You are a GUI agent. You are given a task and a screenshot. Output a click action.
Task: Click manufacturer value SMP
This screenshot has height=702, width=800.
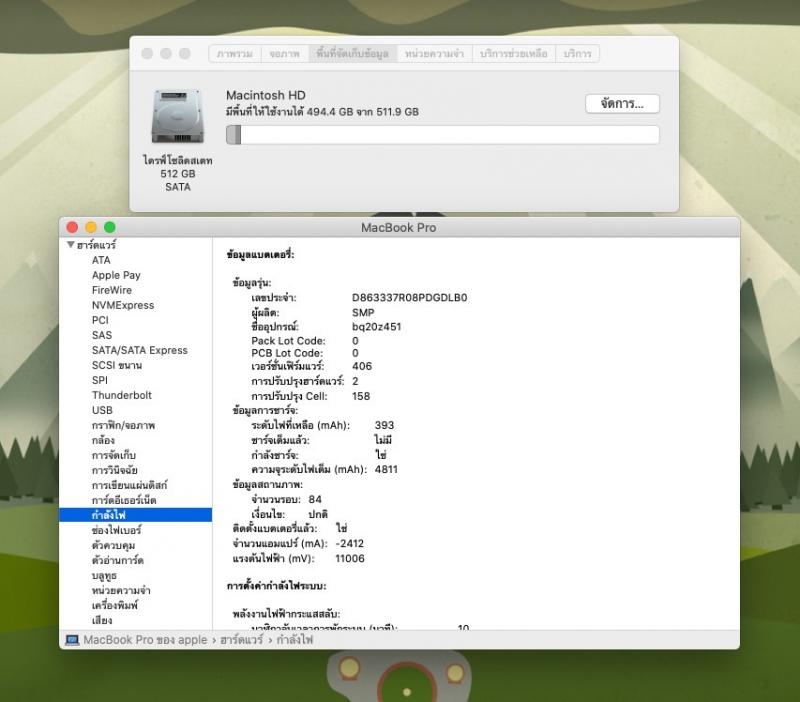click(x=363, y=312)
